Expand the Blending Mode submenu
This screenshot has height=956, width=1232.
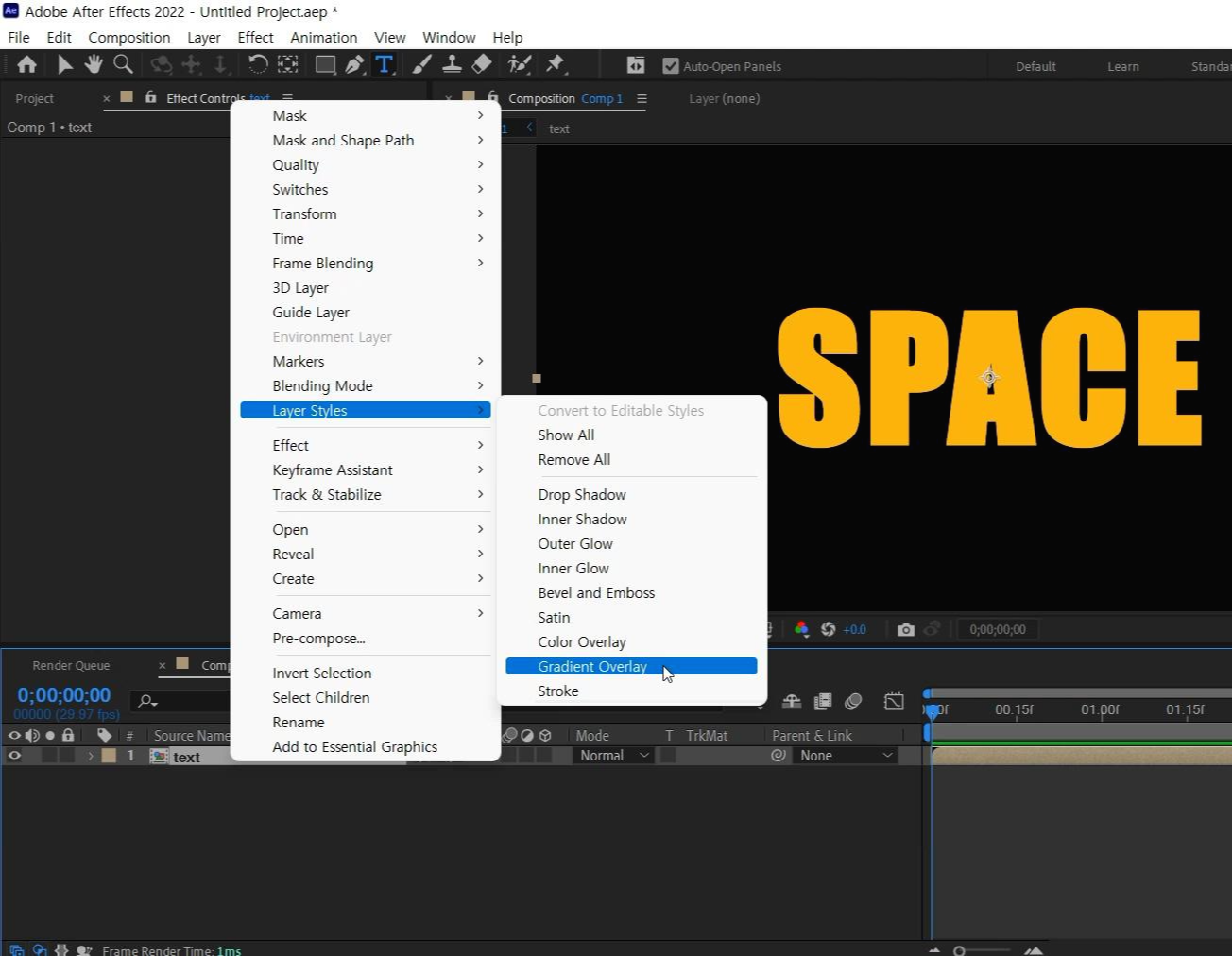[x=366, y=385]
